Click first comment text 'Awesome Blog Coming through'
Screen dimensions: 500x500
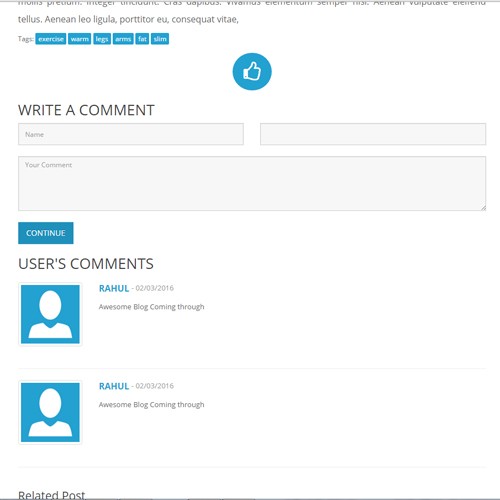tap(151, 307)
